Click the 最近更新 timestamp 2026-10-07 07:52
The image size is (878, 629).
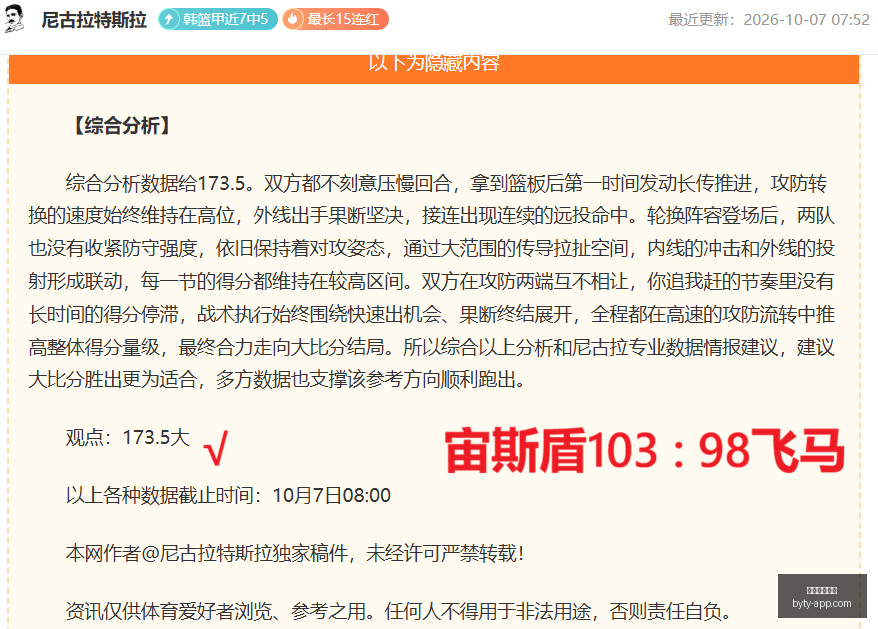click(x=769, y=20)
